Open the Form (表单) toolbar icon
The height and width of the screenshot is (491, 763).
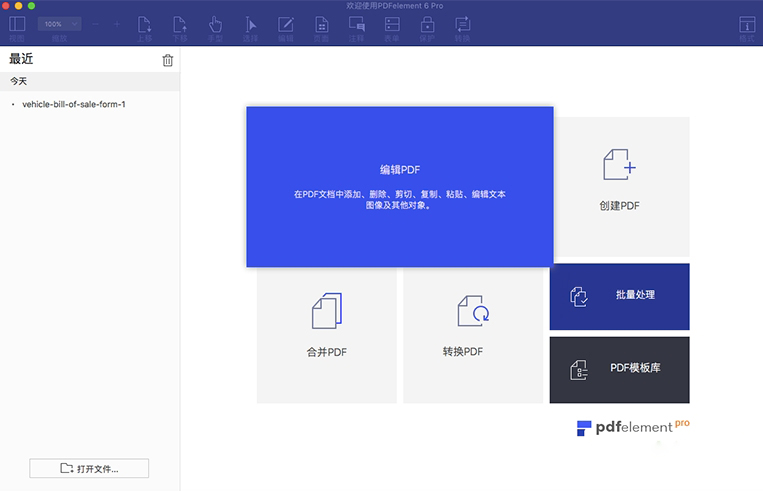392,24
